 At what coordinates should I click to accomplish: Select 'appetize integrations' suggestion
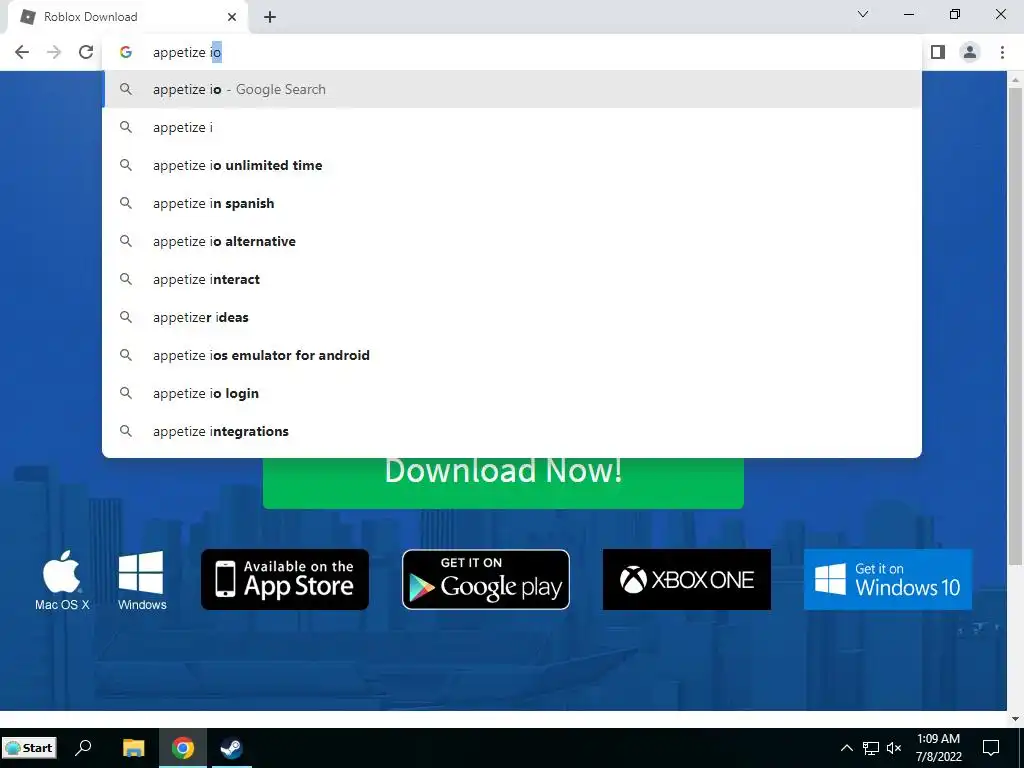(512, 431)
